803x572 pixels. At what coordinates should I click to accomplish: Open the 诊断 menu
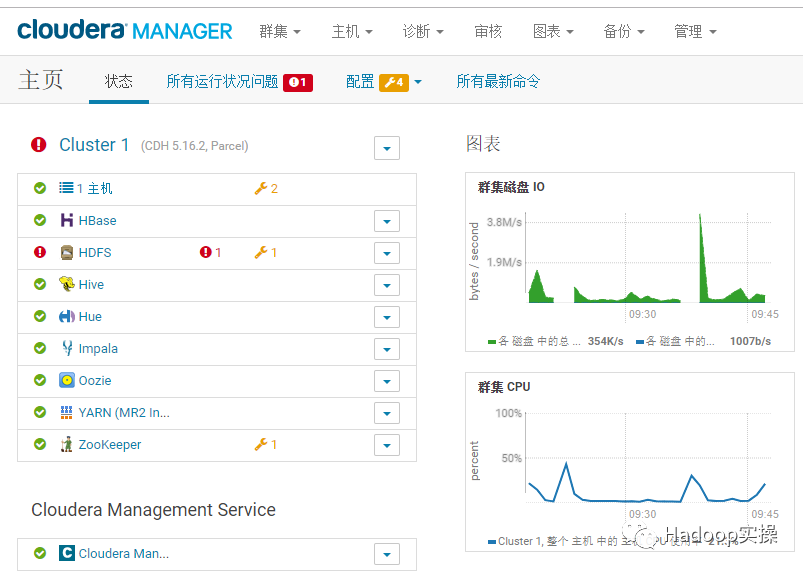pyautogui.click(x=423, y=31)
